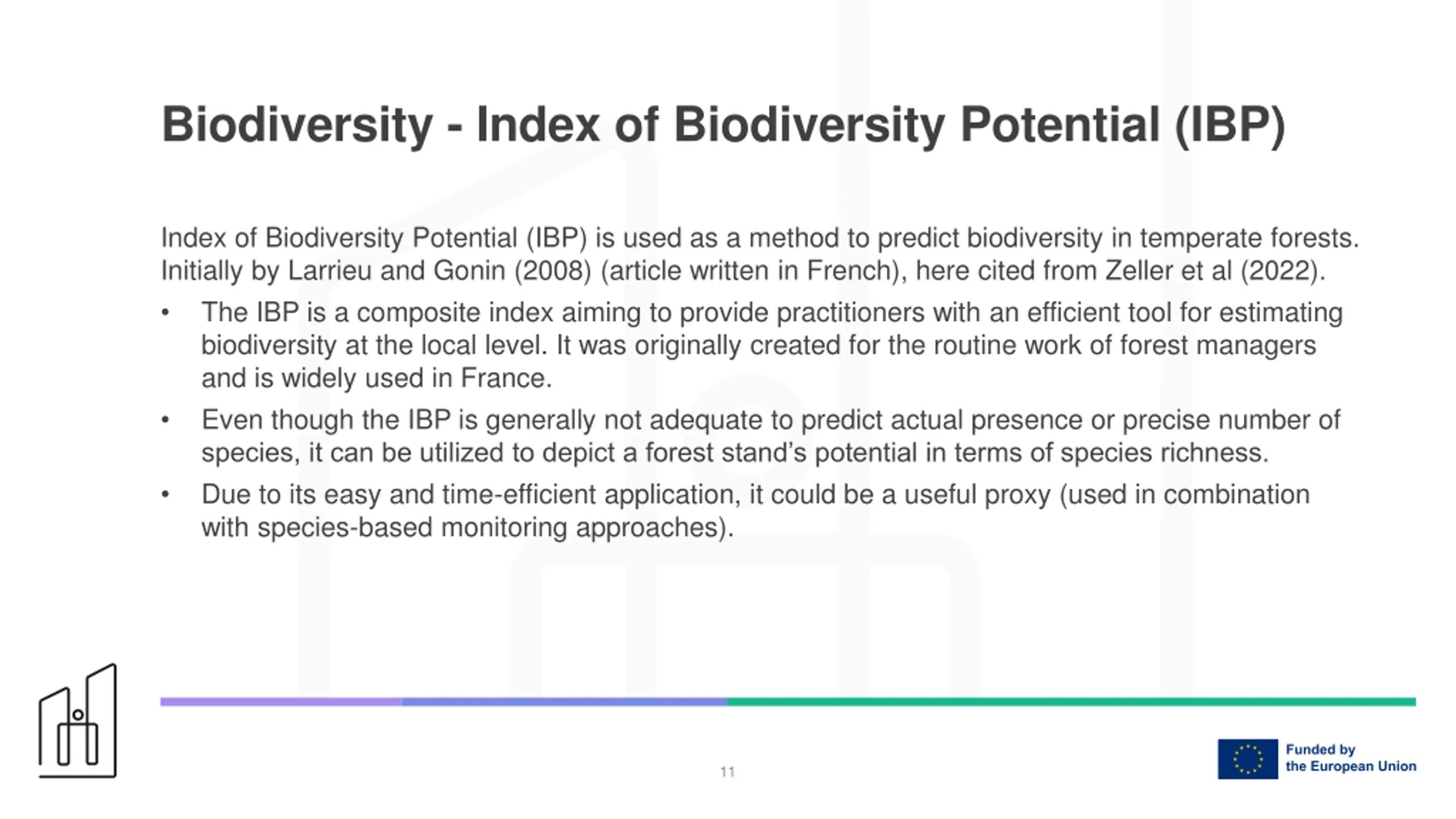The width and height of the screenshot is (1456, 819).
Task: Click the slide number 11
Action: tap(727, 772)
